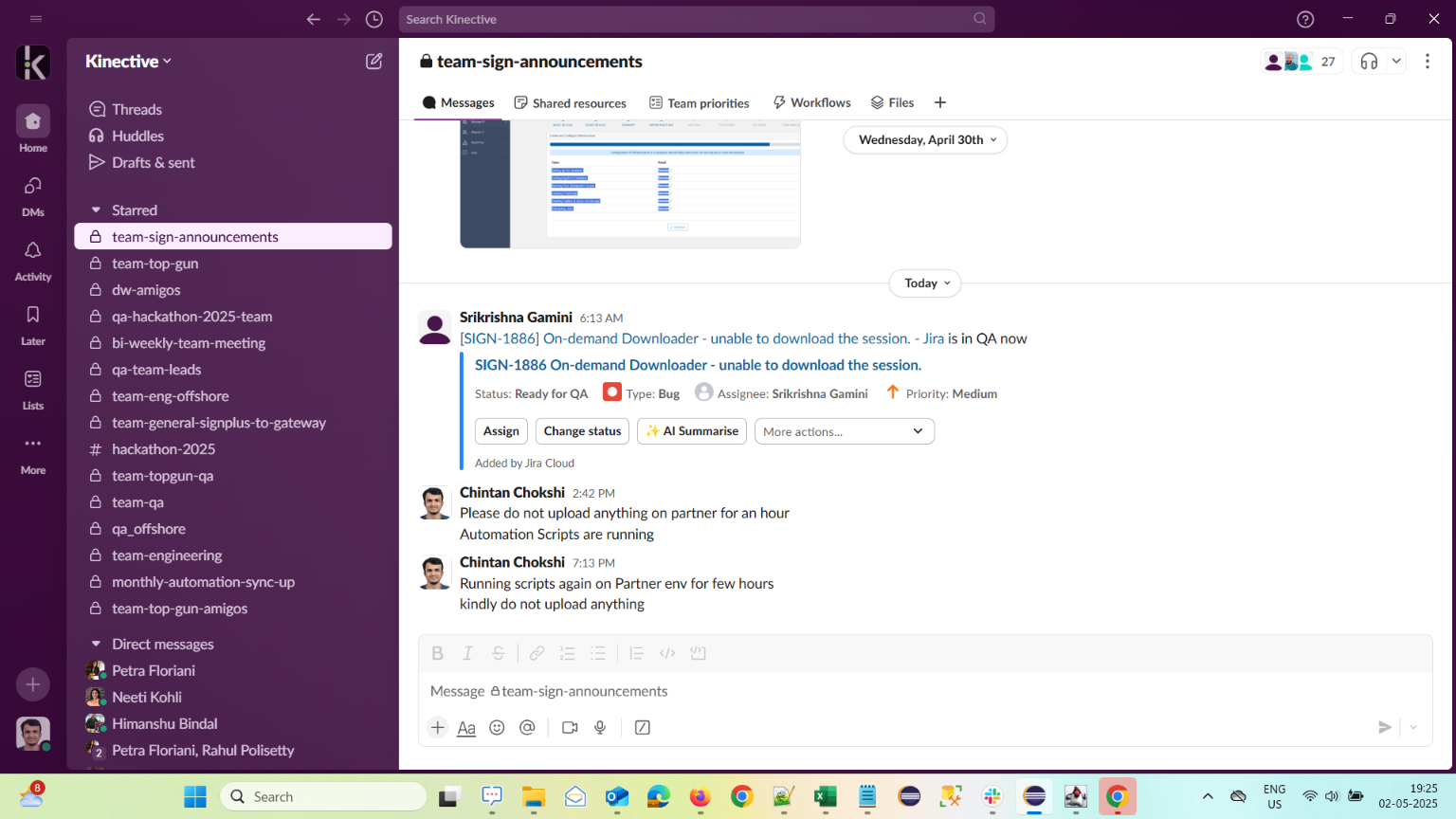The width and height of the screenshot is (1456, 819).
Task: Open the shared screenshot image thumbnail
Action: tap(630, 185)
